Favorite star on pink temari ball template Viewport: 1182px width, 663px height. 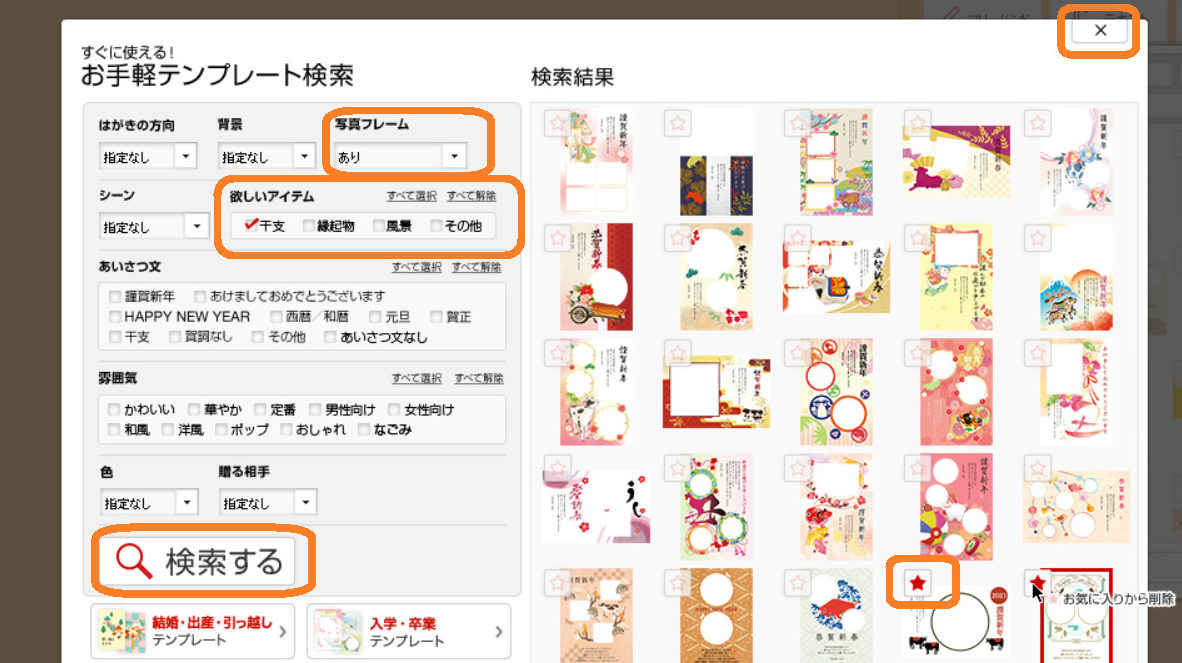pyautogui.click(x=917, y=468)
